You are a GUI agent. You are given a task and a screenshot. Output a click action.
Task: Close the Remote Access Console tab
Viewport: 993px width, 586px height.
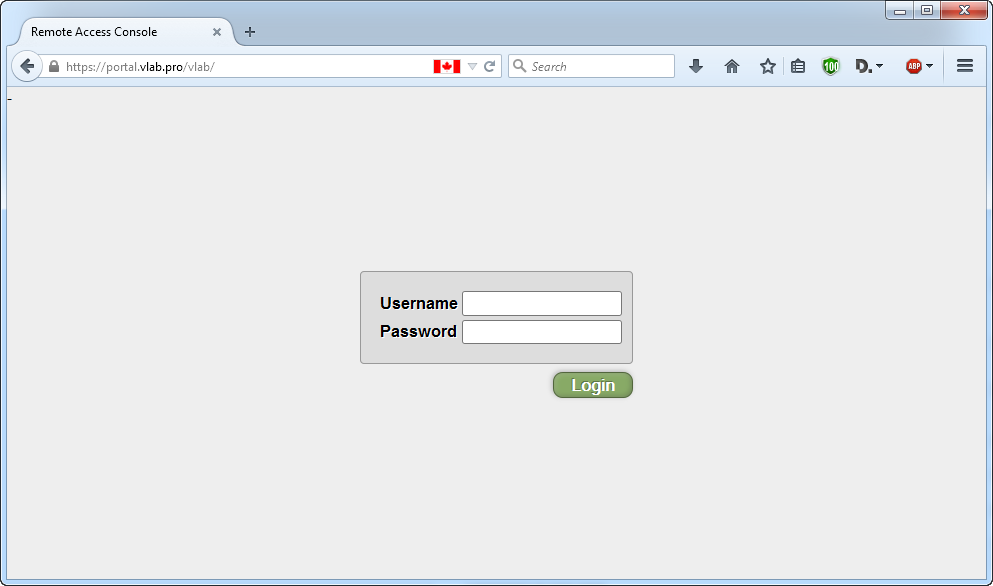coord(217,32)
